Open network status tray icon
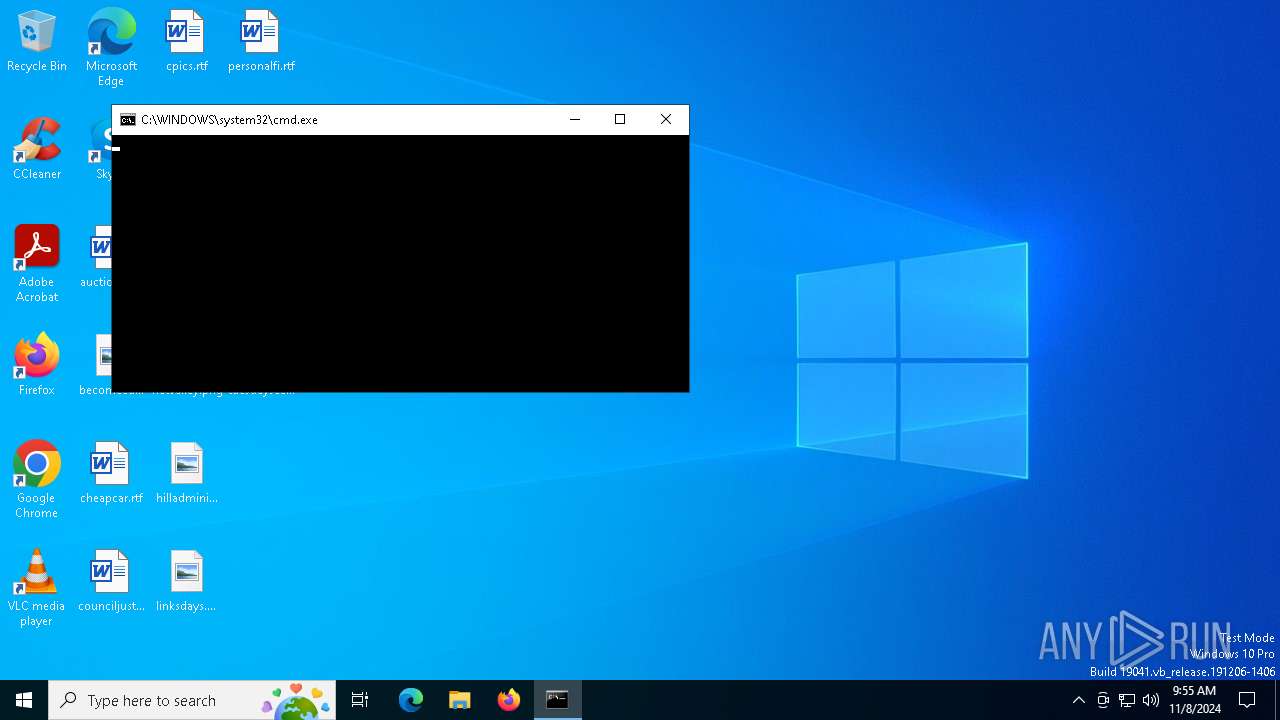Viewport: 1280px width, 720px height. click(1127, 700)
